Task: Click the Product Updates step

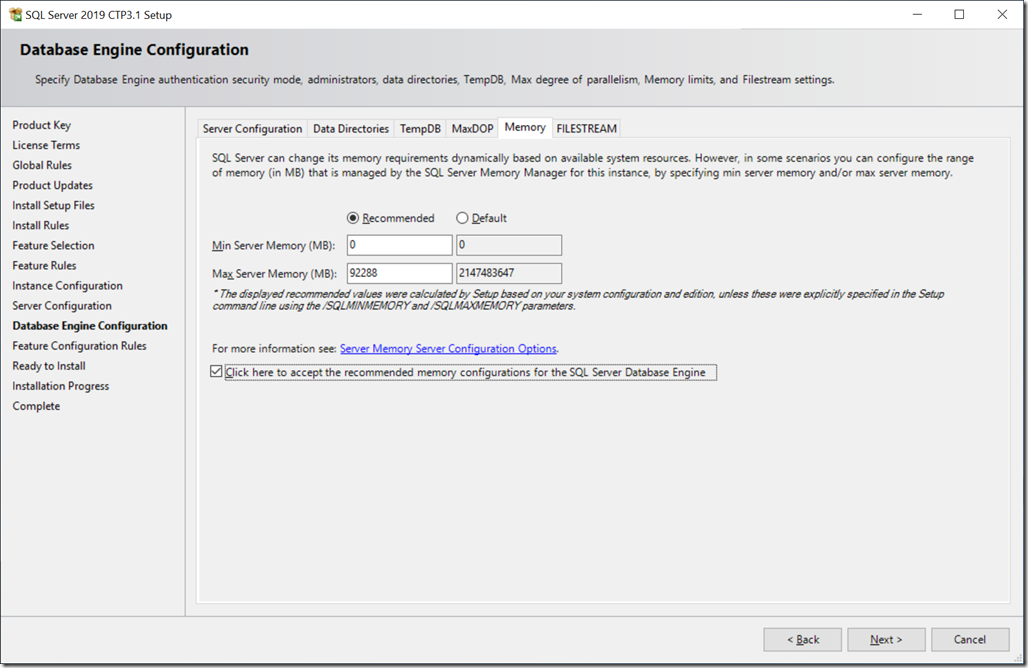Action: click(x=52, y=185)
